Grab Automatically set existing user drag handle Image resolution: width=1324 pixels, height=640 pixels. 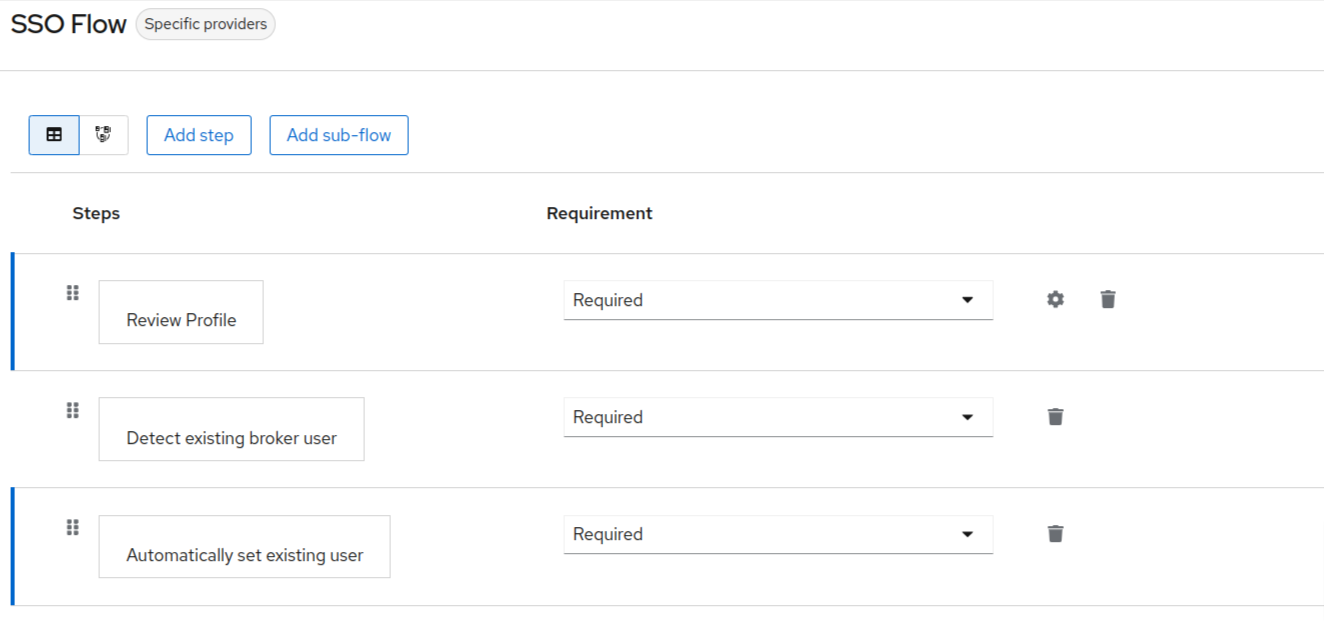point(73,527)
